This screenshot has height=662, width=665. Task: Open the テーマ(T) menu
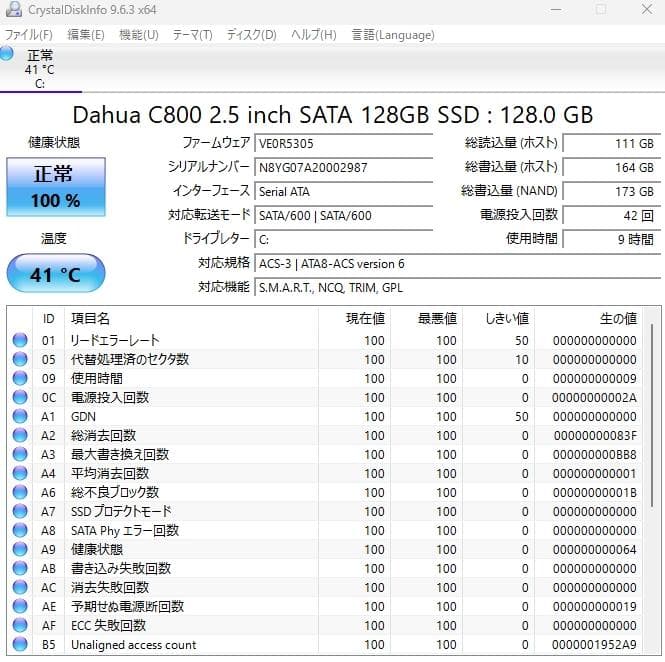pyautogui.click(x=193, y=35)
